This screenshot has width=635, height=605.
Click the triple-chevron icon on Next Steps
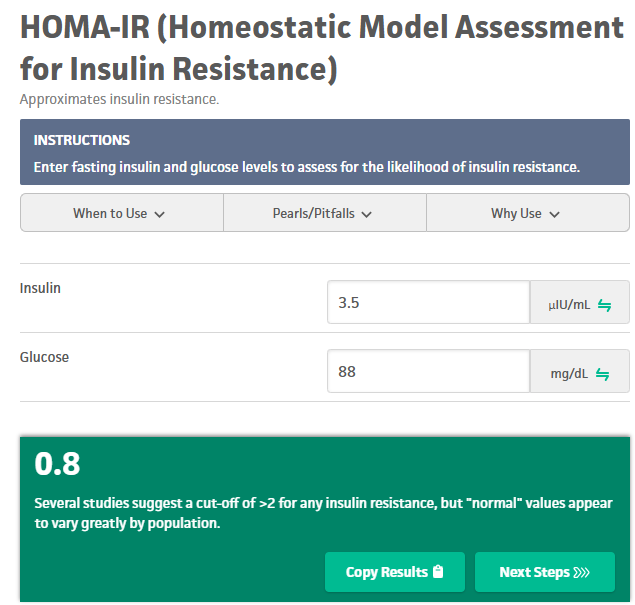582,572
